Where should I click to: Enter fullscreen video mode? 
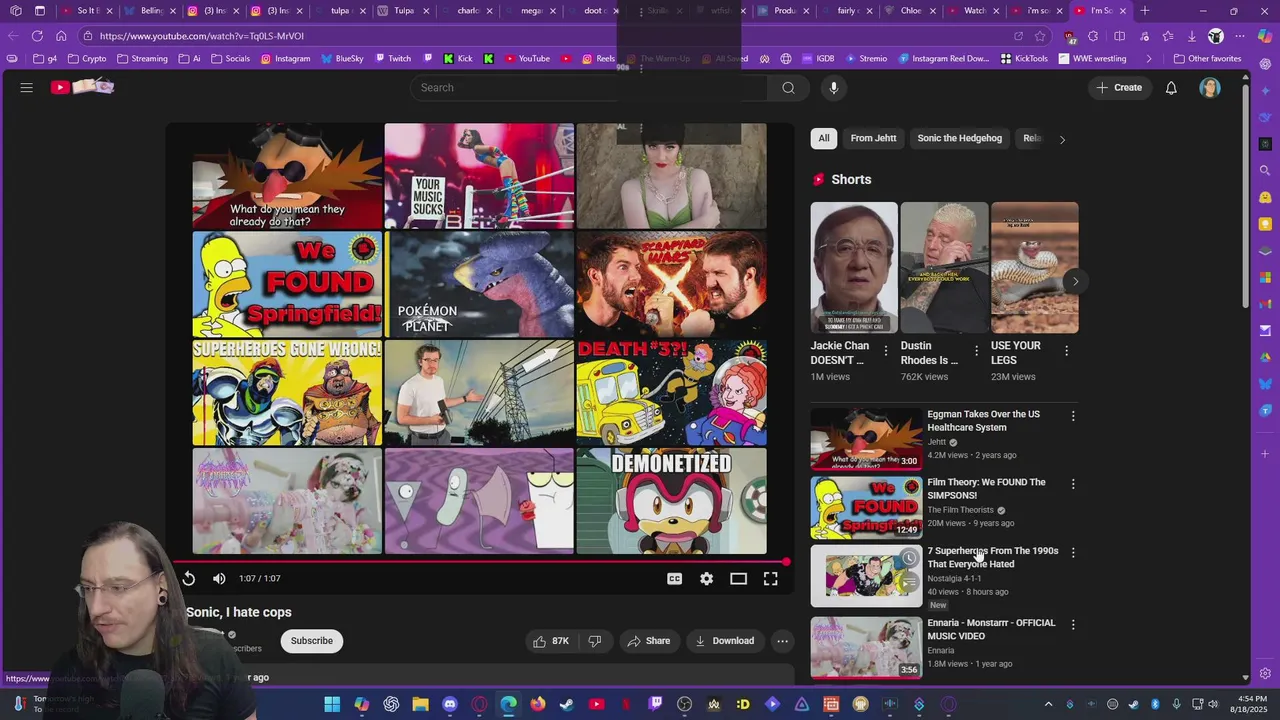pos(770,578)
